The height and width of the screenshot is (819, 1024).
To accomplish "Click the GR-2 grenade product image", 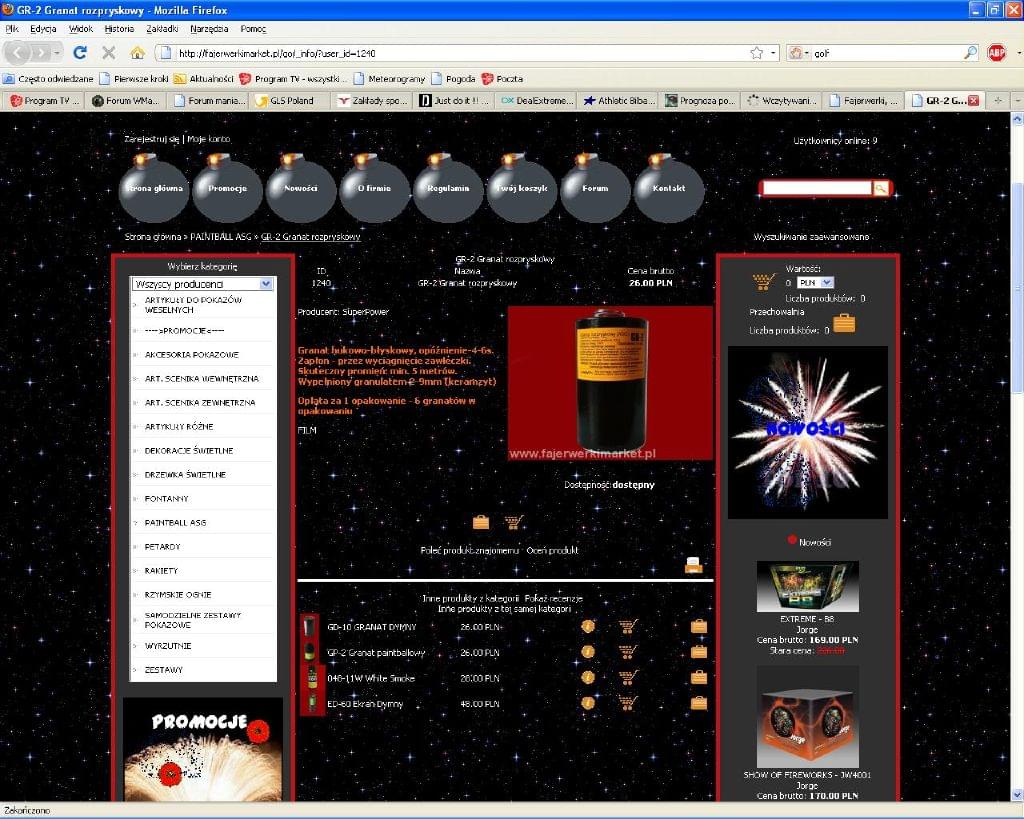I will 610,383.
